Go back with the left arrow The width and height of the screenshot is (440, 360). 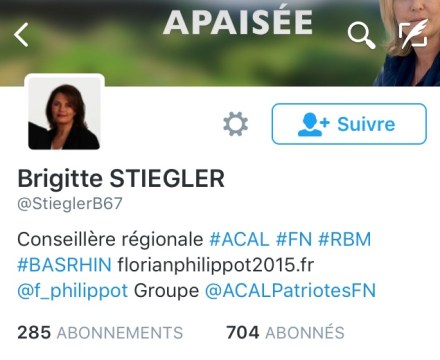(x=21, y=35)
